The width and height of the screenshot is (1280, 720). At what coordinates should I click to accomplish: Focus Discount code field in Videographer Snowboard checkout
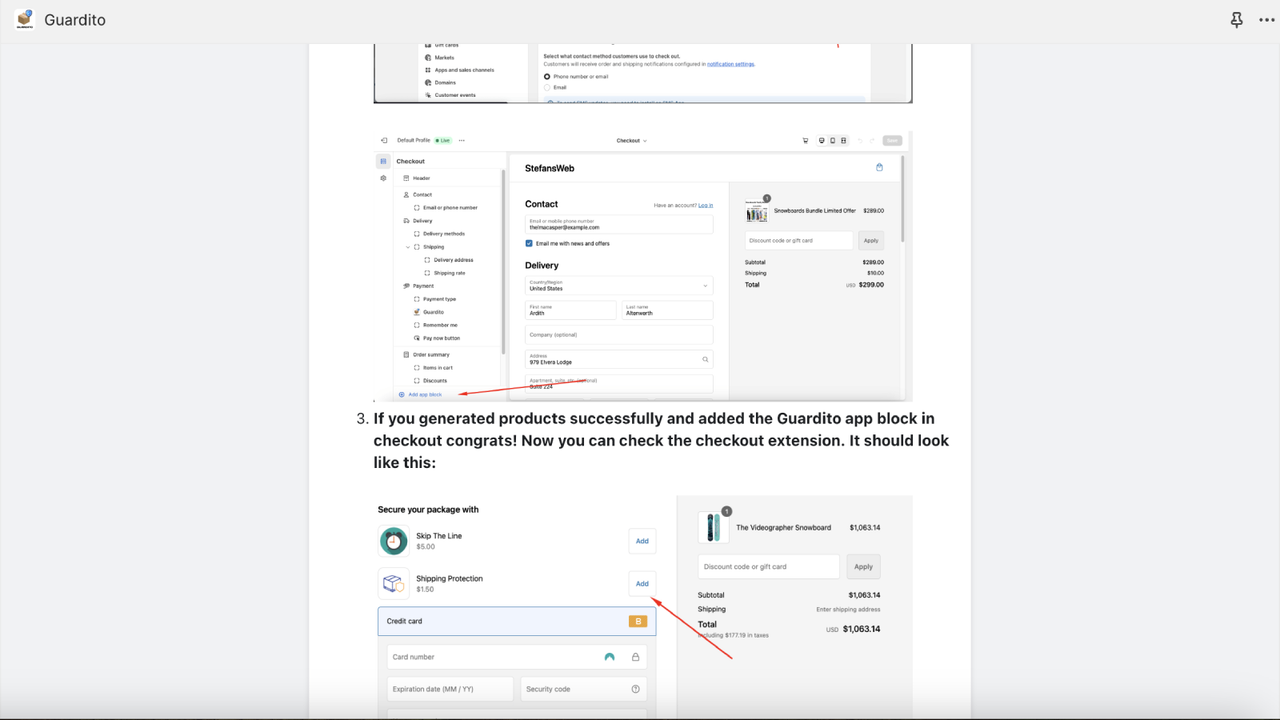click(769, 566)
